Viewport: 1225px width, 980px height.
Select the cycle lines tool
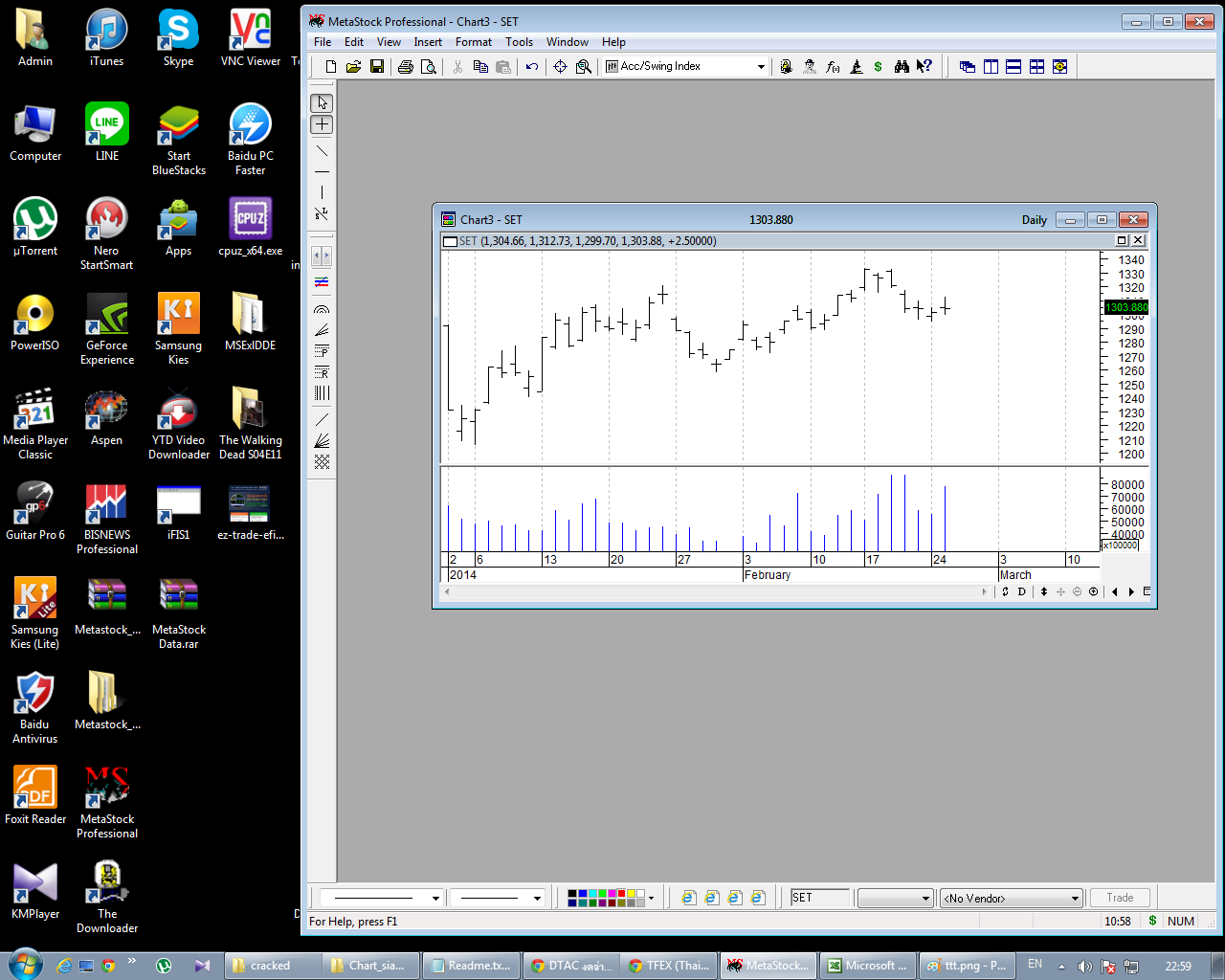click(x=322, y=392)
